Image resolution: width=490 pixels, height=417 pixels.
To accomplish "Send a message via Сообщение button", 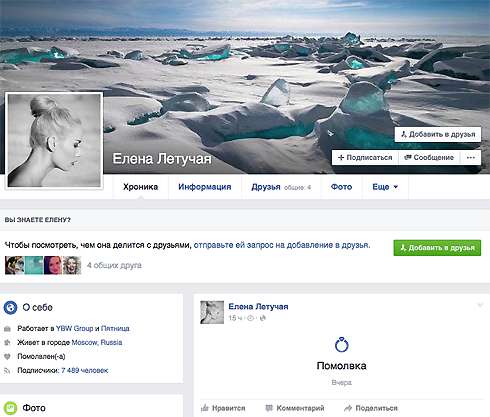I will [429, 158].
